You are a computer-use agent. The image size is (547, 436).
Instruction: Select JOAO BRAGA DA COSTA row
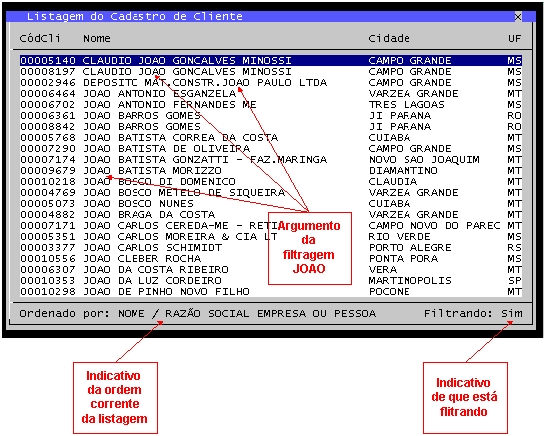[271, 215]
